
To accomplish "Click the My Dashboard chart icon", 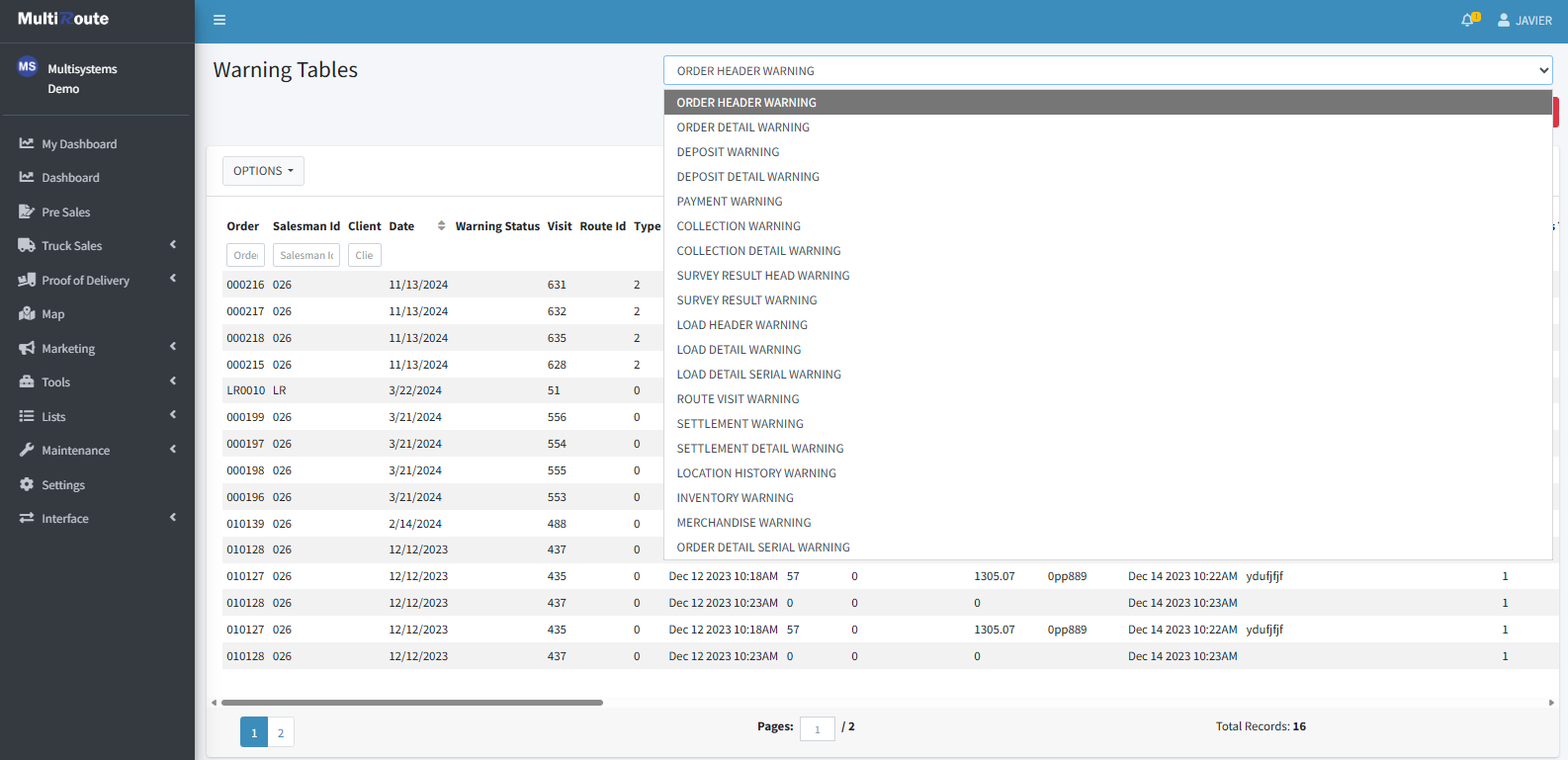I will pyautogui.click(x=27, y=143).
